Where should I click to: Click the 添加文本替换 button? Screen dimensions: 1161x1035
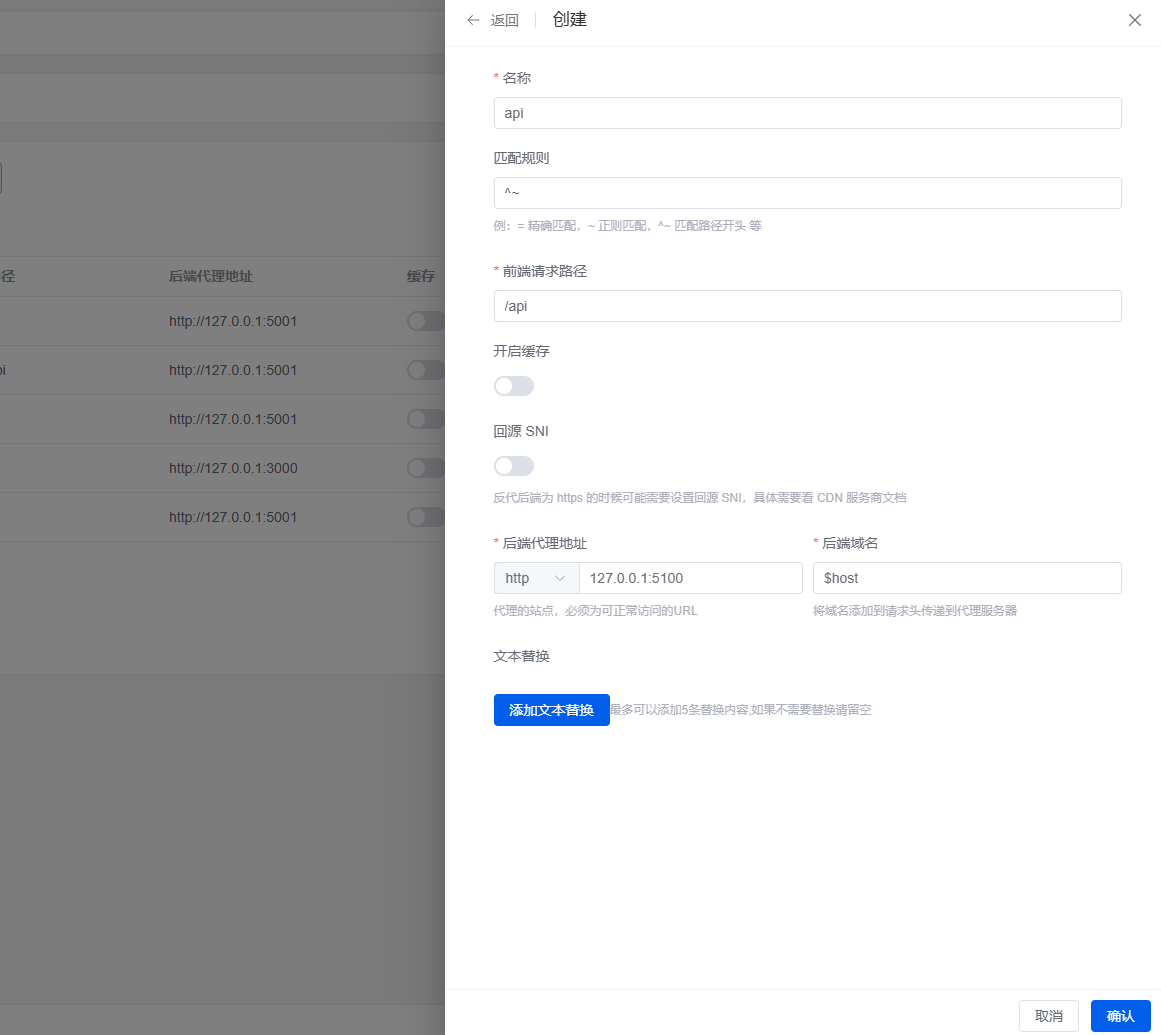pos(551,710)
